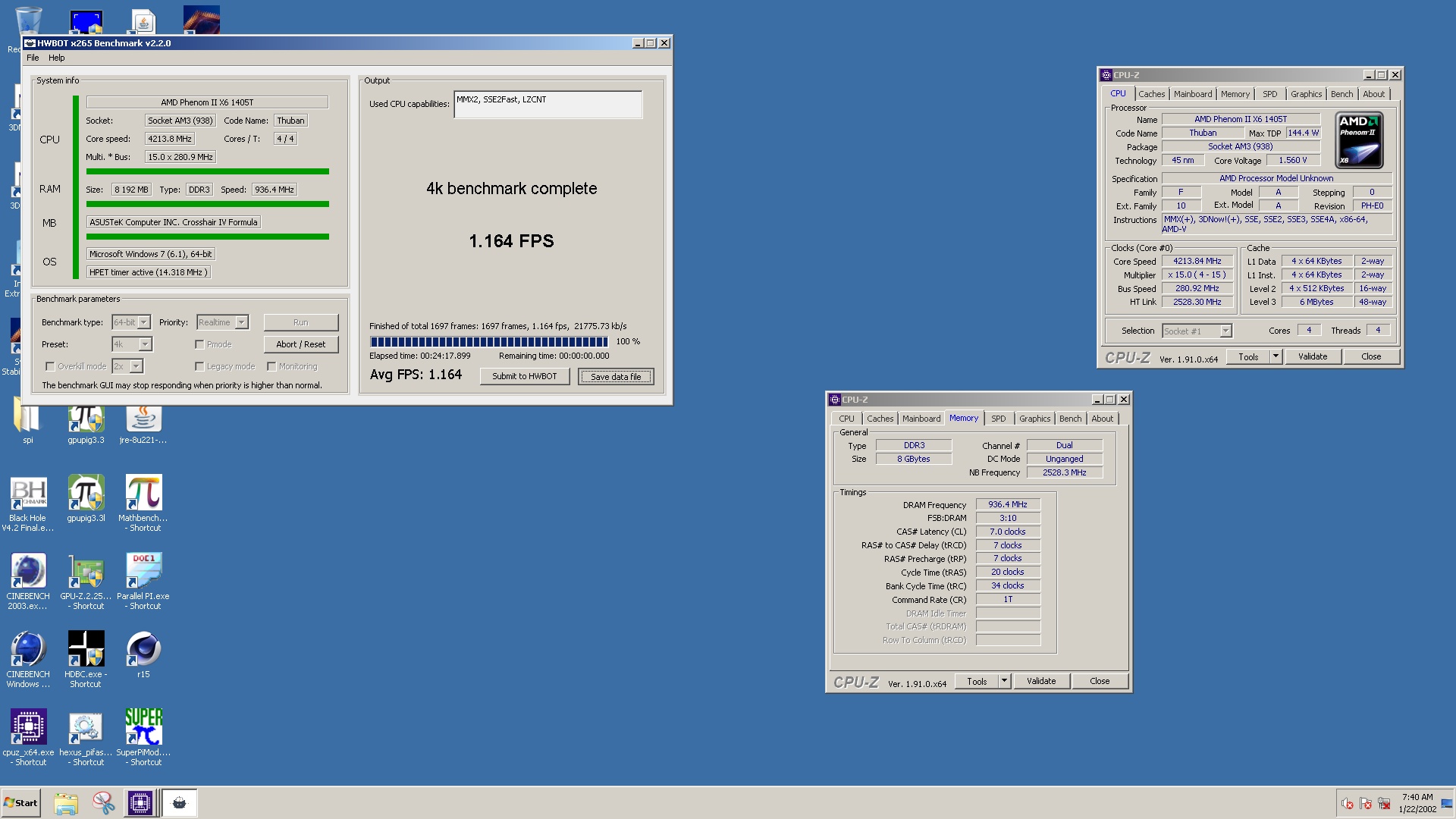Switch to Caches tab in upper CPU-Z

coord(1151,94)
